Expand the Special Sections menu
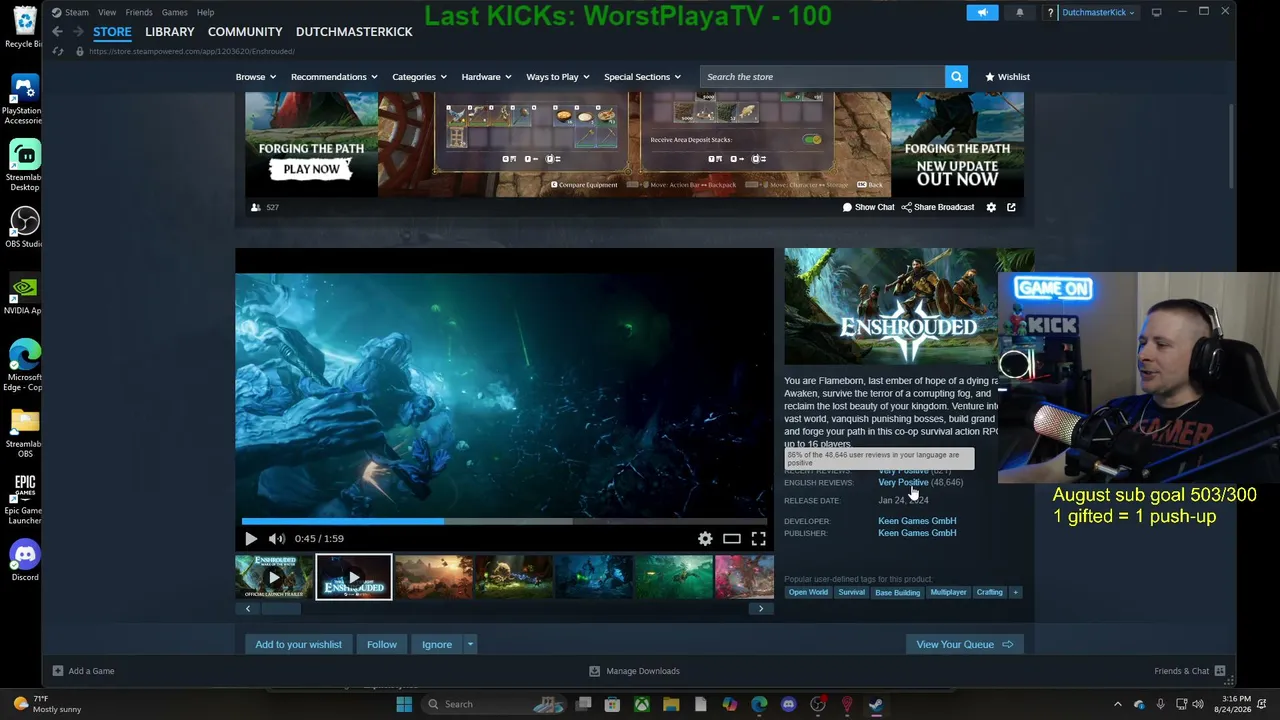This screenshot has height=720, width=1280. pyautogui.click(x=642, y=77)
